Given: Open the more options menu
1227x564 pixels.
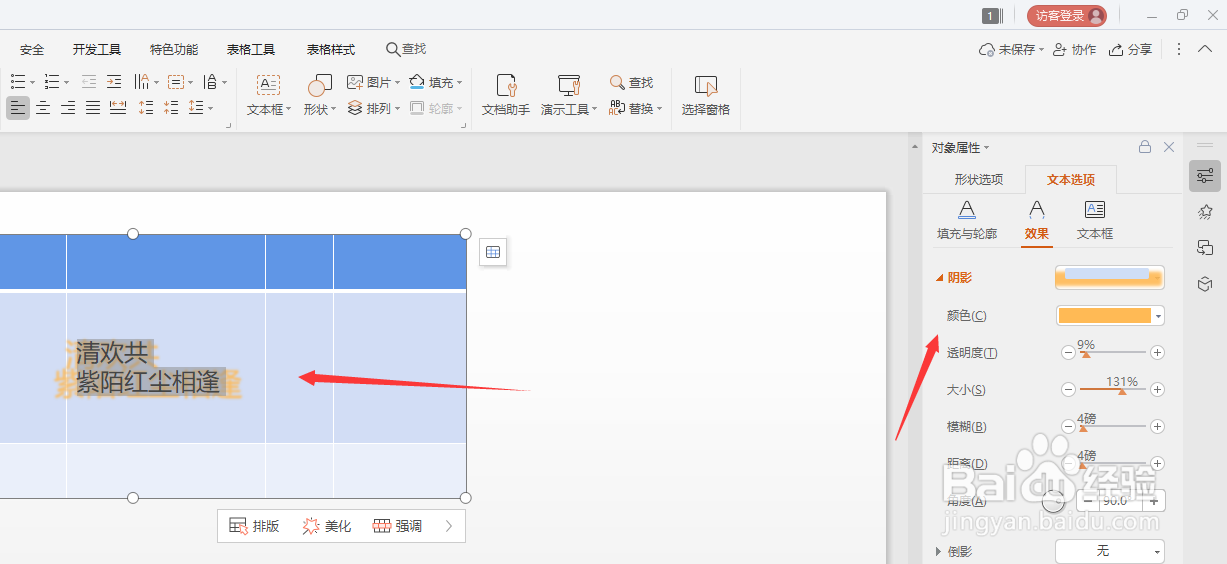Looking at the screenshot, I should (x=1178, y=49).
